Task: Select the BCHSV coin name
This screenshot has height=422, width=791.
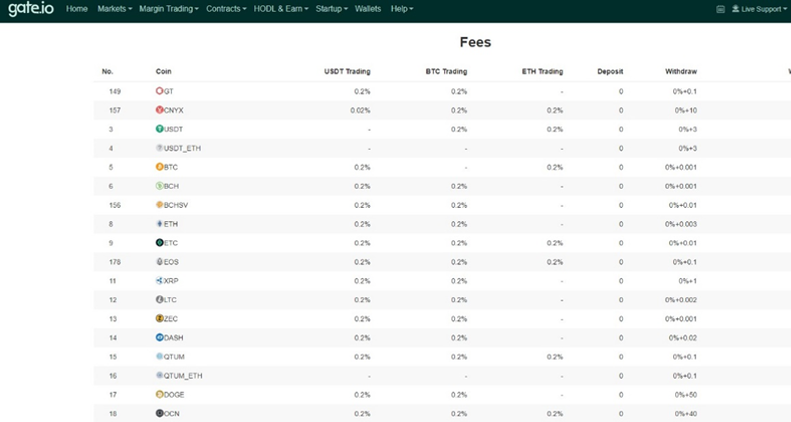Action: click(176, 205)
